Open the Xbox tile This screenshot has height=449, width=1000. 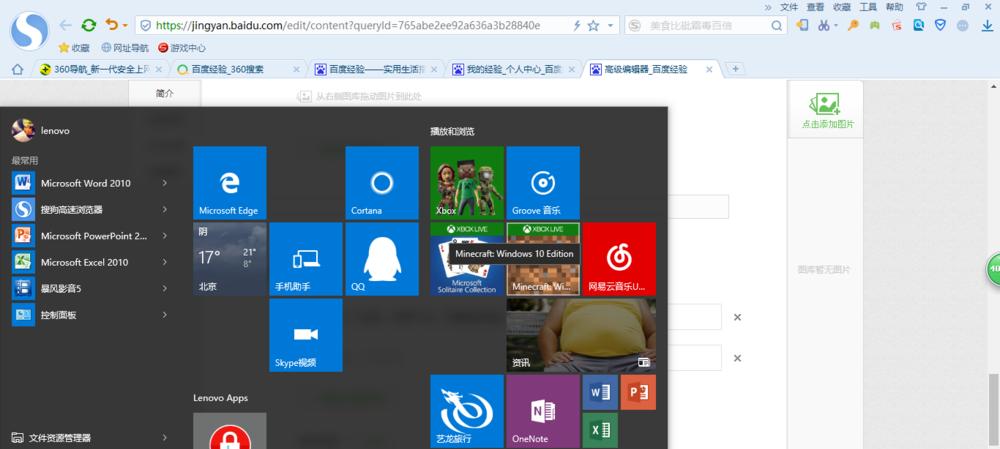point(467,183)
